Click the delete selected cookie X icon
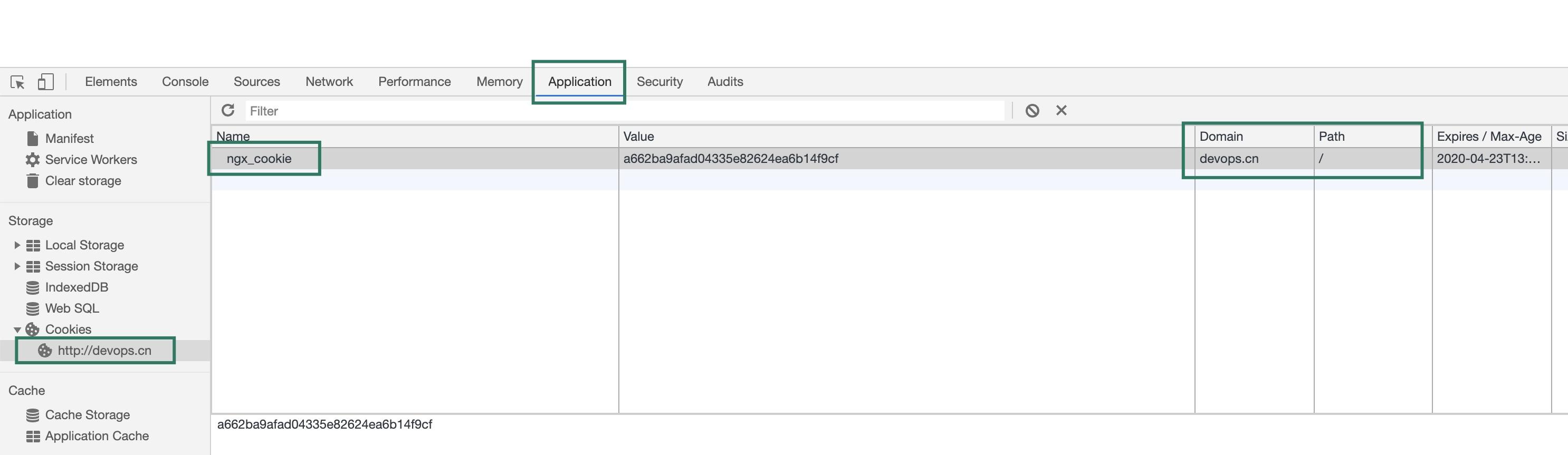This screenshot has height=455, width=1568. pos(1061,111)
